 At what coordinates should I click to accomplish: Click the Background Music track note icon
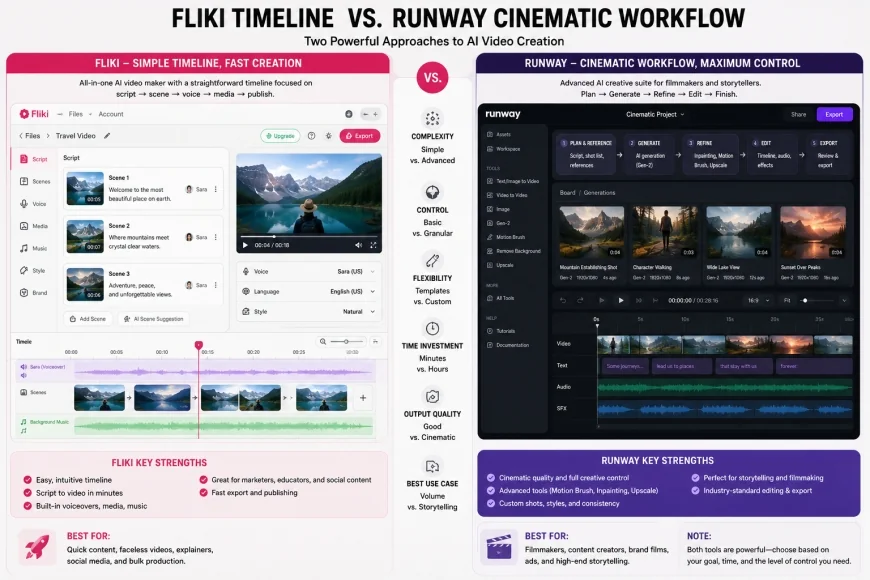(x=23, y=422)
